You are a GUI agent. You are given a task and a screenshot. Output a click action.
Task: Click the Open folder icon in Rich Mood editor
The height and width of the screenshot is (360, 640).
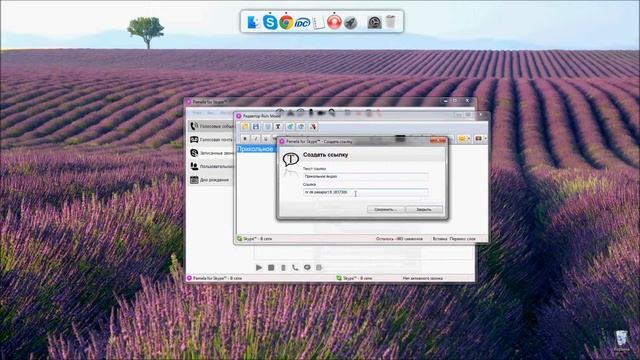(x=245, y=127)
